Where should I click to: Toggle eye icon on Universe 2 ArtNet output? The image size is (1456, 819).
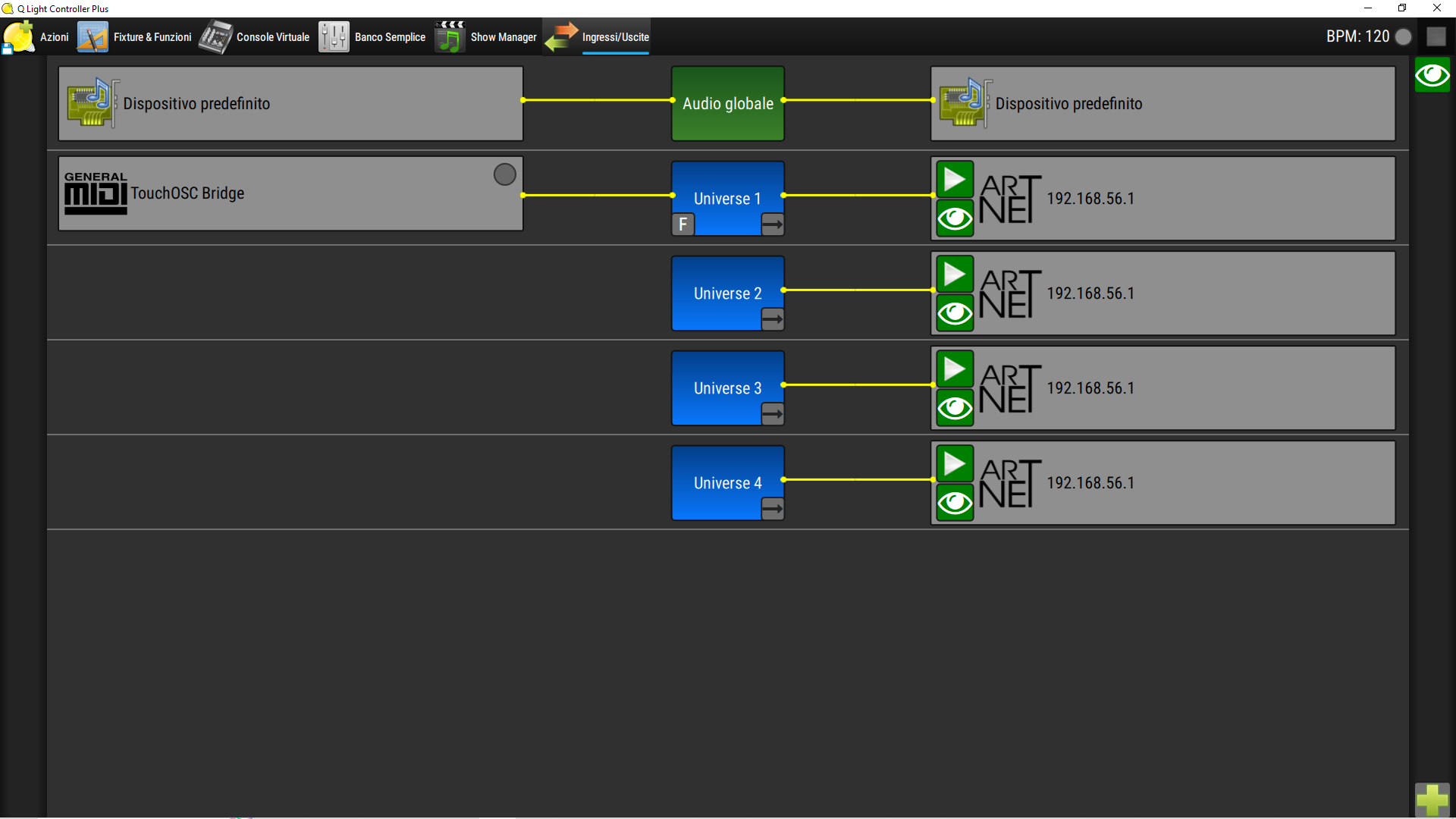(x=955, y=313)
